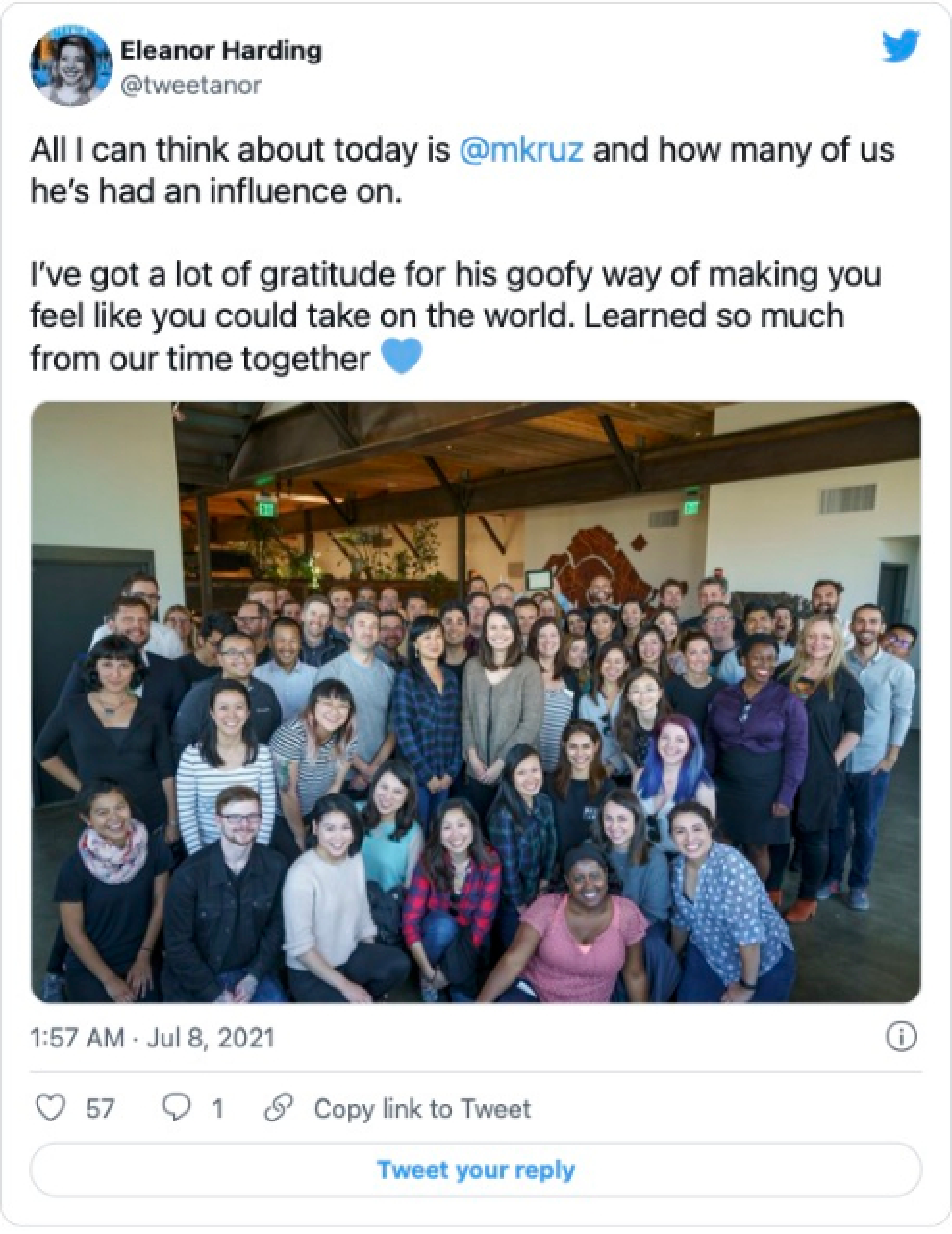Open the Eleanor Harding profile name

[x=220, y=50]
